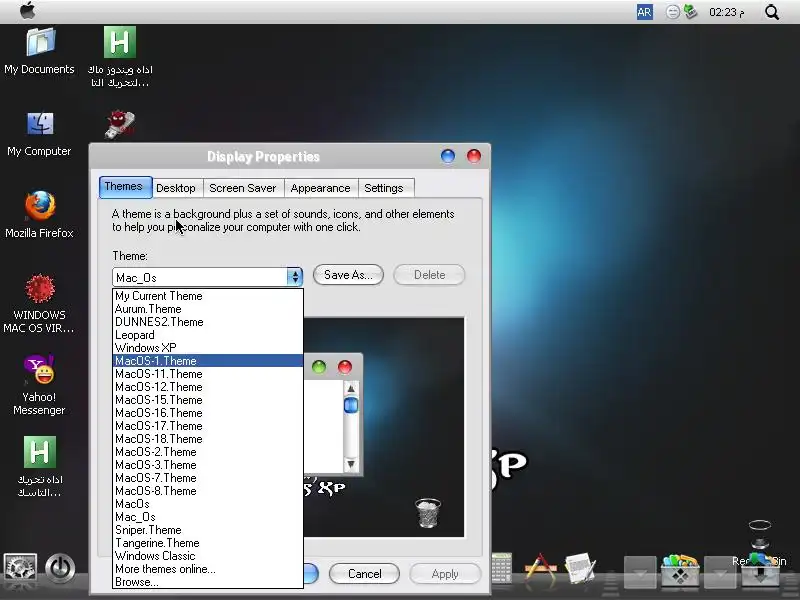Screen dimensions: 800x600
Task: Open Yahoo! Messenger desktop icon
Action: tap(40, 385)
